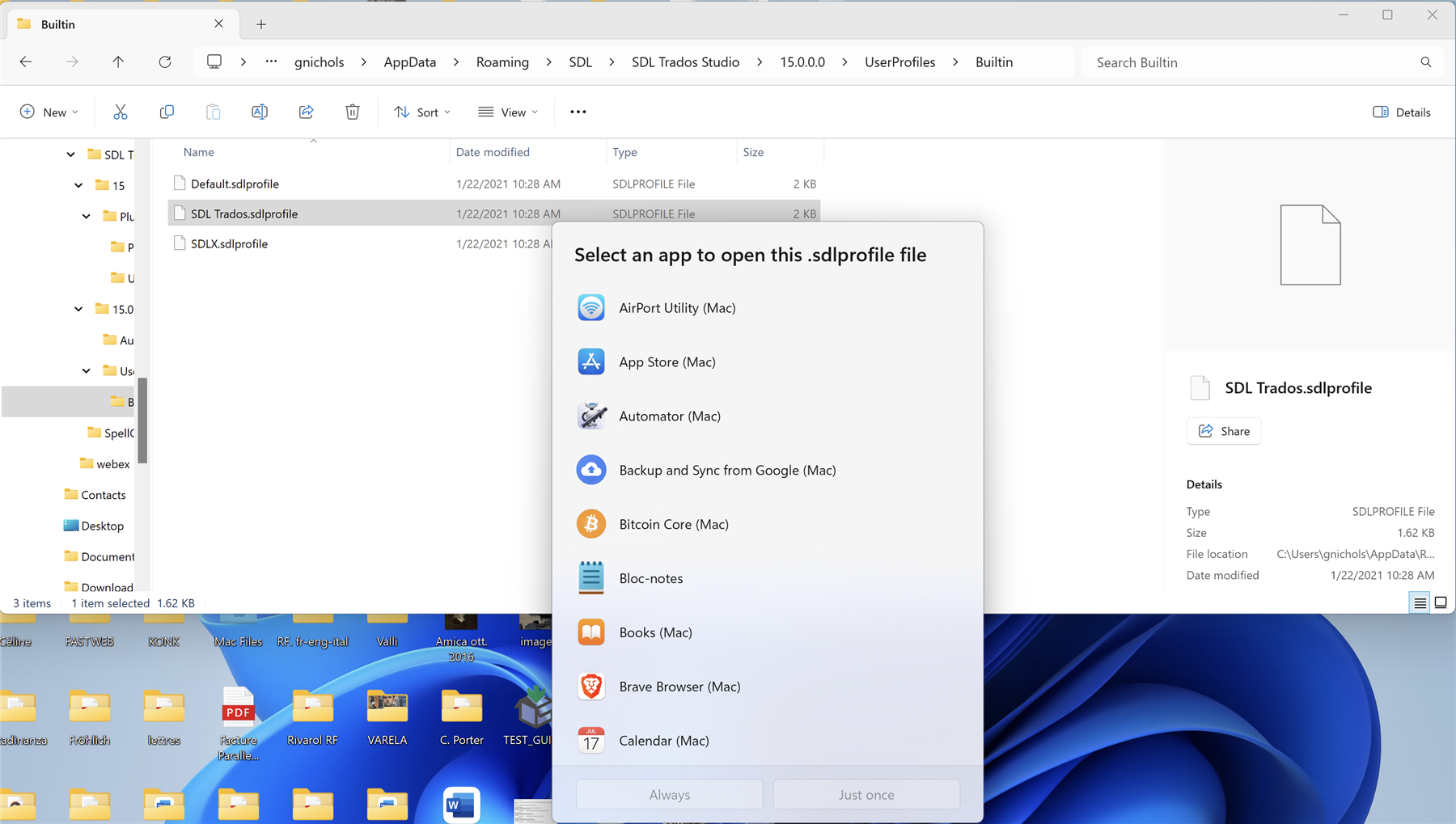Choose Bloc-notes app
Viewport: 1456px width, 824px height.
point(768,579)
